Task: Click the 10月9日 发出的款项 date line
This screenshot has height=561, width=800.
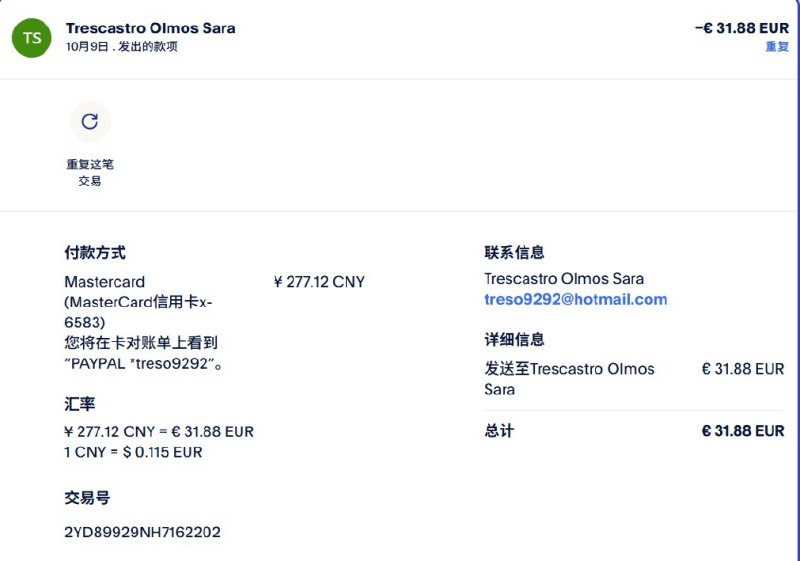Action: 121,47
